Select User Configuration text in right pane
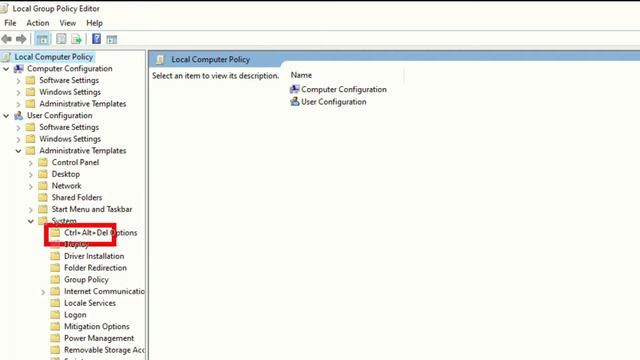 point(333,102)
